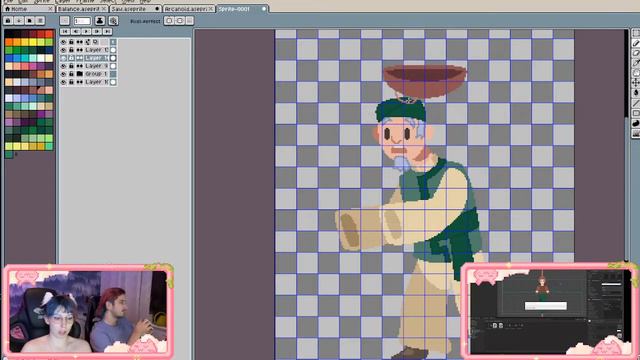Jump to the last frame
The image size is (640, 360).
pos(107,31)
